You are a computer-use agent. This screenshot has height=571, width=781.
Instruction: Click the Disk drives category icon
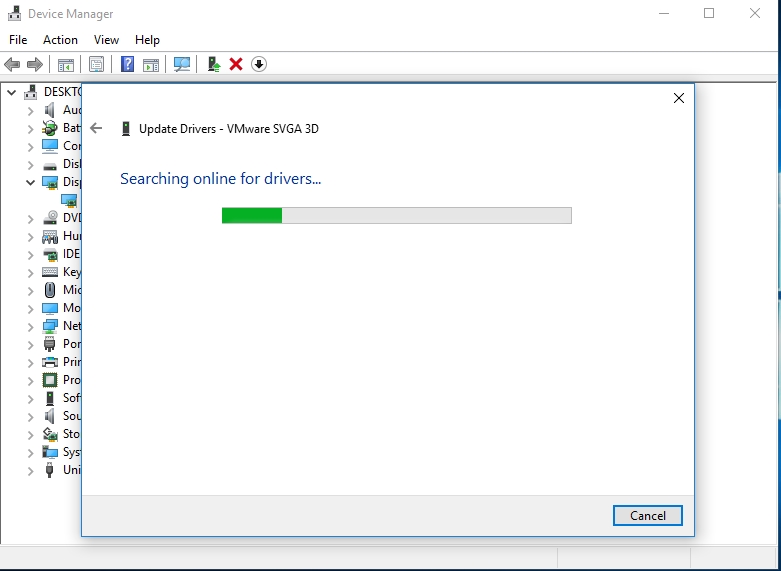(x=50, y=164)
